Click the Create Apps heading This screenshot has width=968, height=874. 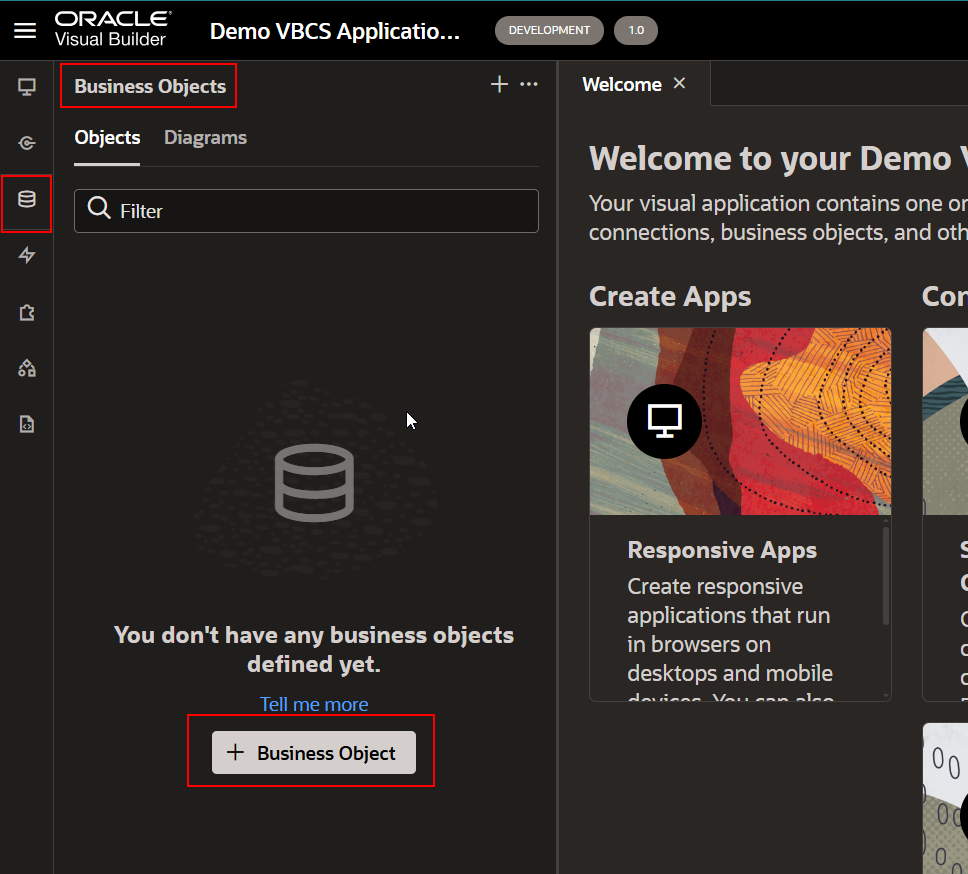[670, 297]
